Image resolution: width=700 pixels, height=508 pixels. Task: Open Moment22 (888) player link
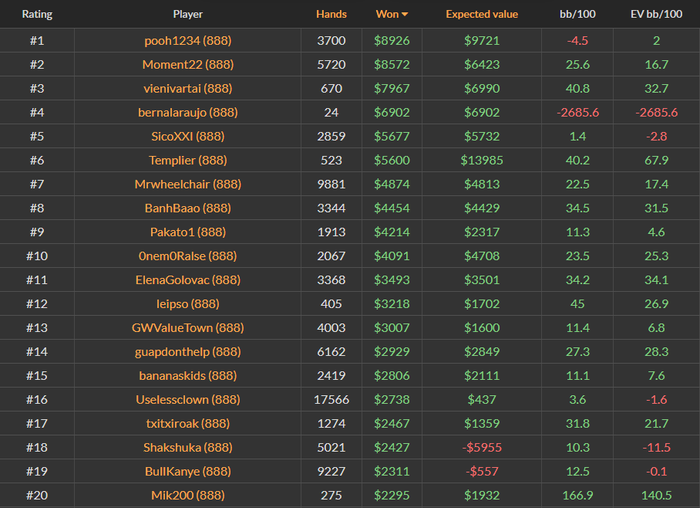tap(188, 64)
